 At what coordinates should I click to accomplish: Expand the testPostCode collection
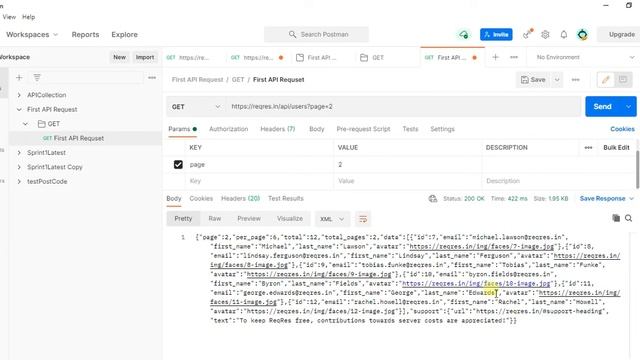(x=19, y=181)
